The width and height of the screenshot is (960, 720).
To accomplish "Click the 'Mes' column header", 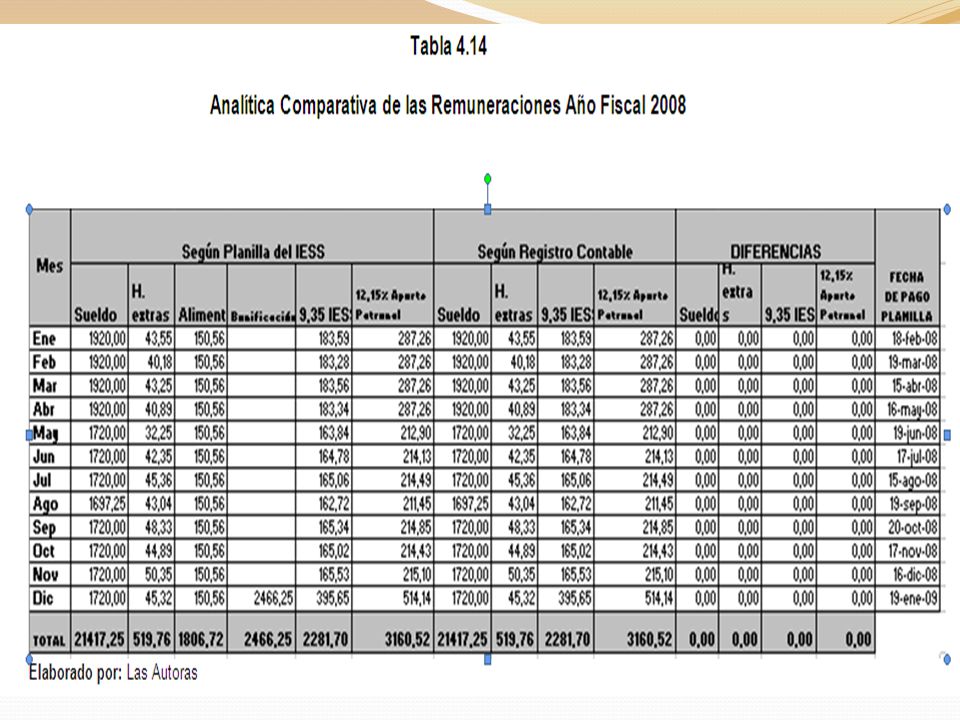I will coord(50,266).
